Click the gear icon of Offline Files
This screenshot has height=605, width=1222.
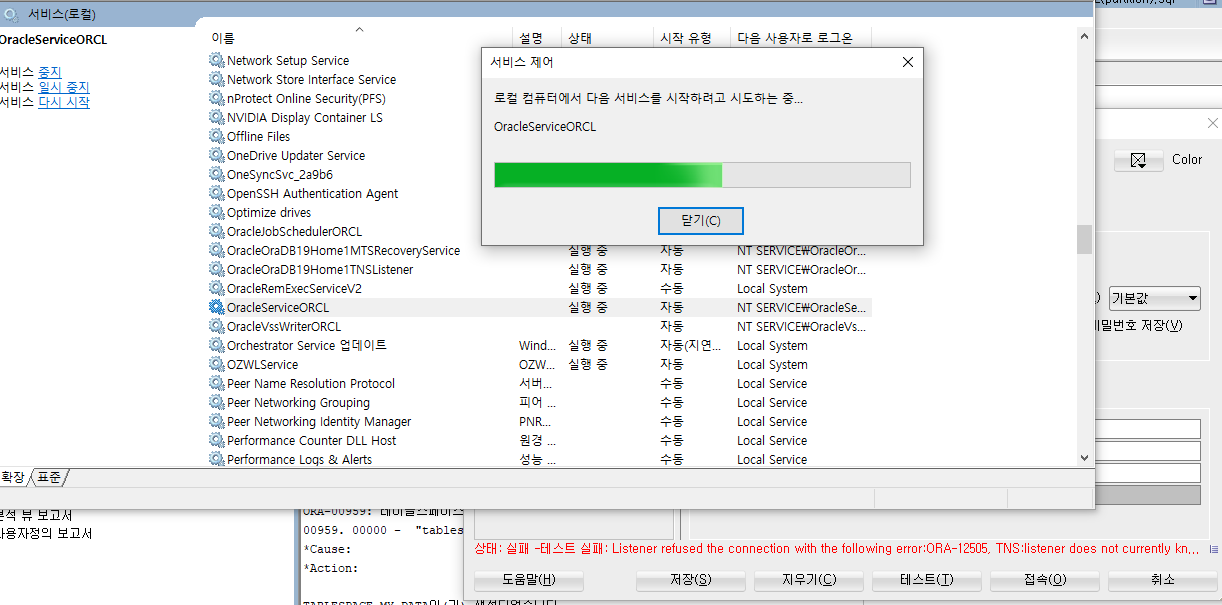[216, 137]
